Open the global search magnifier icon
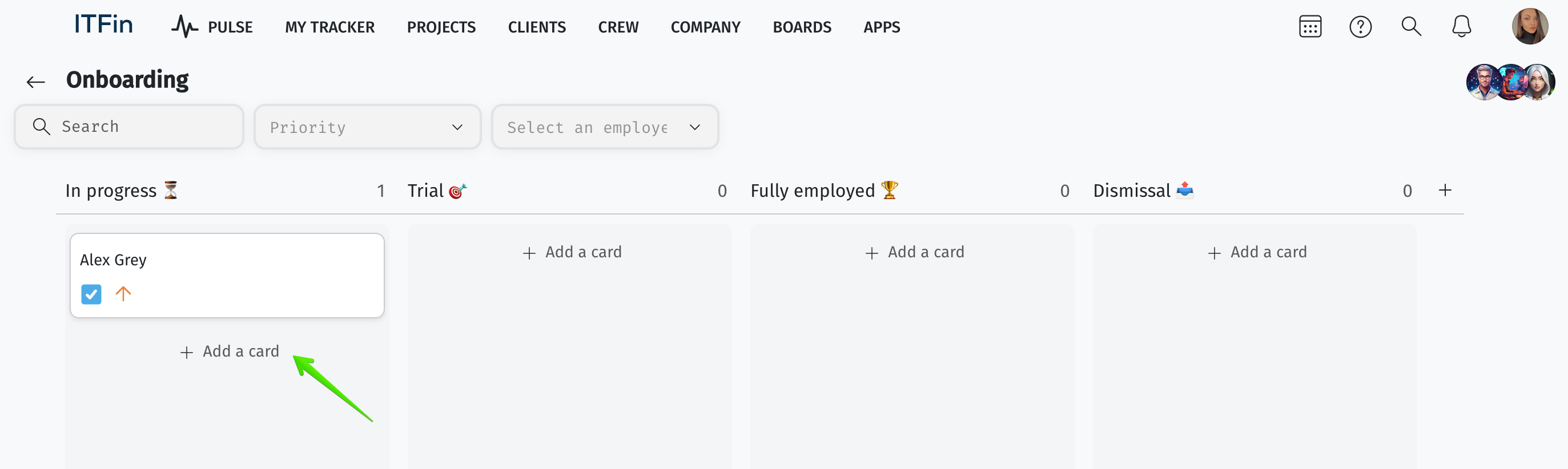The width and height of the screenshot is (1568, 469). 1410,27
